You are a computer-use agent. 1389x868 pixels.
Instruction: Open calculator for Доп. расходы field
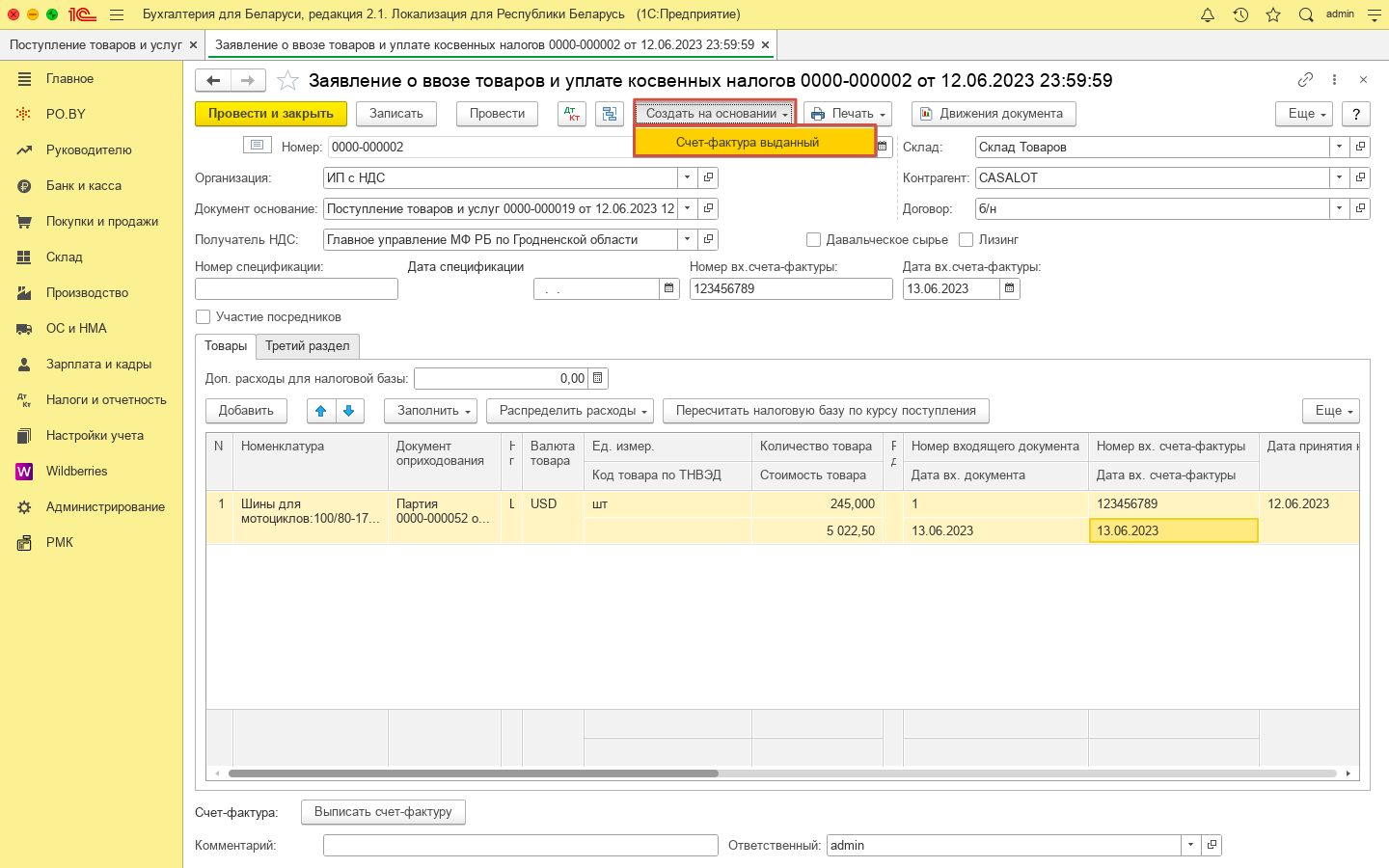coord(597,379)
